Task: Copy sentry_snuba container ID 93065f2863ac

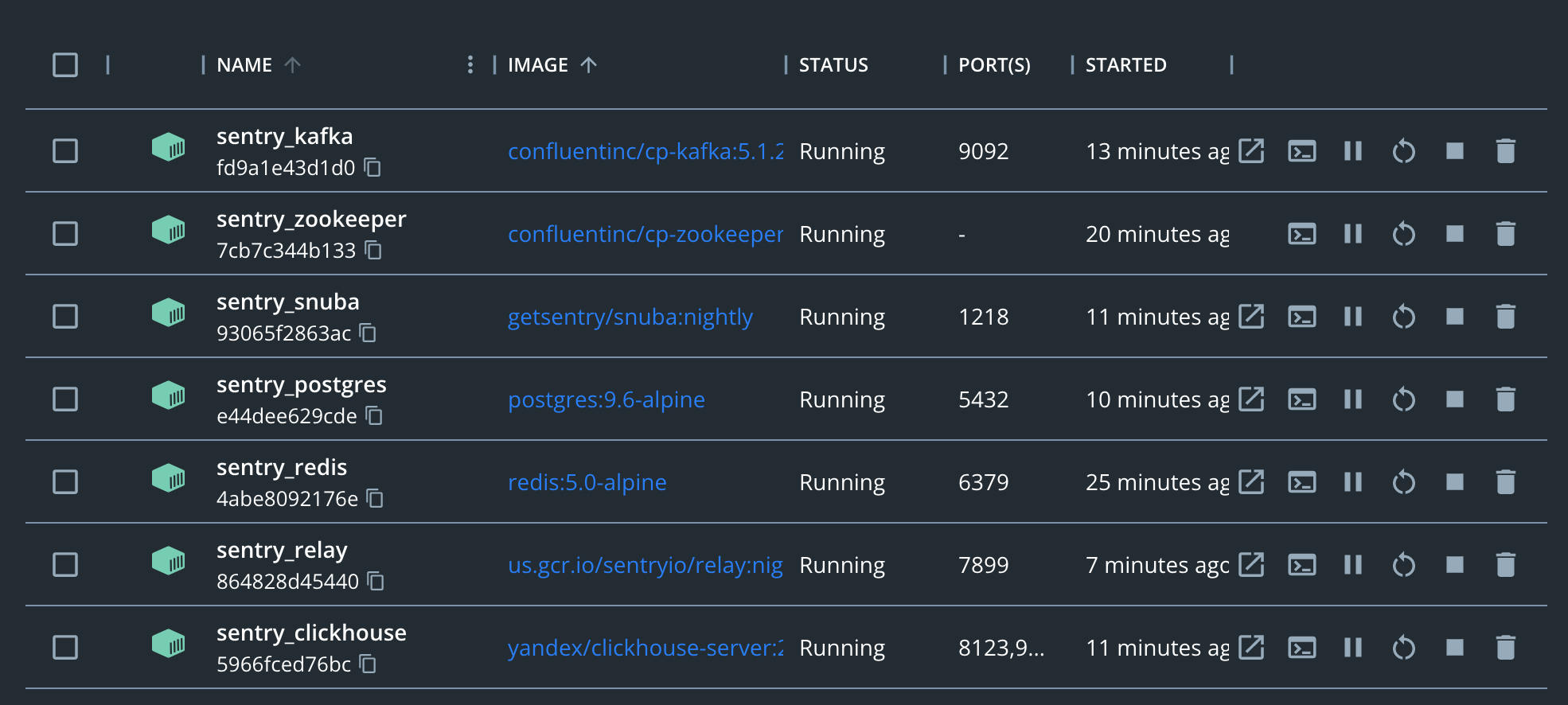Action: 368,333
